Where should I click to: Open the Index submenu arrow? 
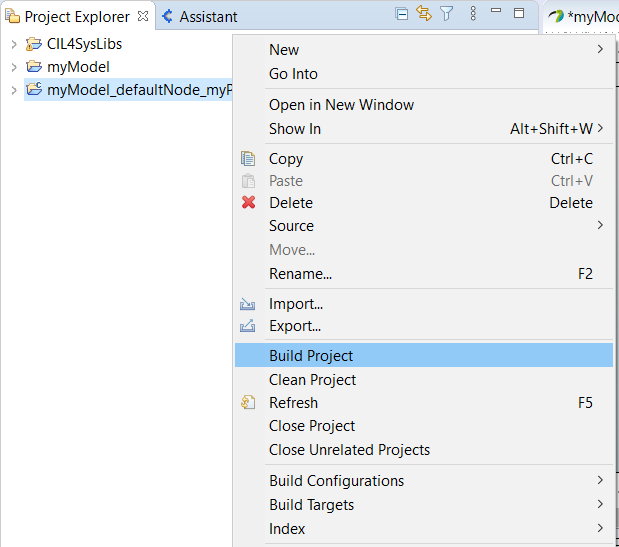(600, 528)
